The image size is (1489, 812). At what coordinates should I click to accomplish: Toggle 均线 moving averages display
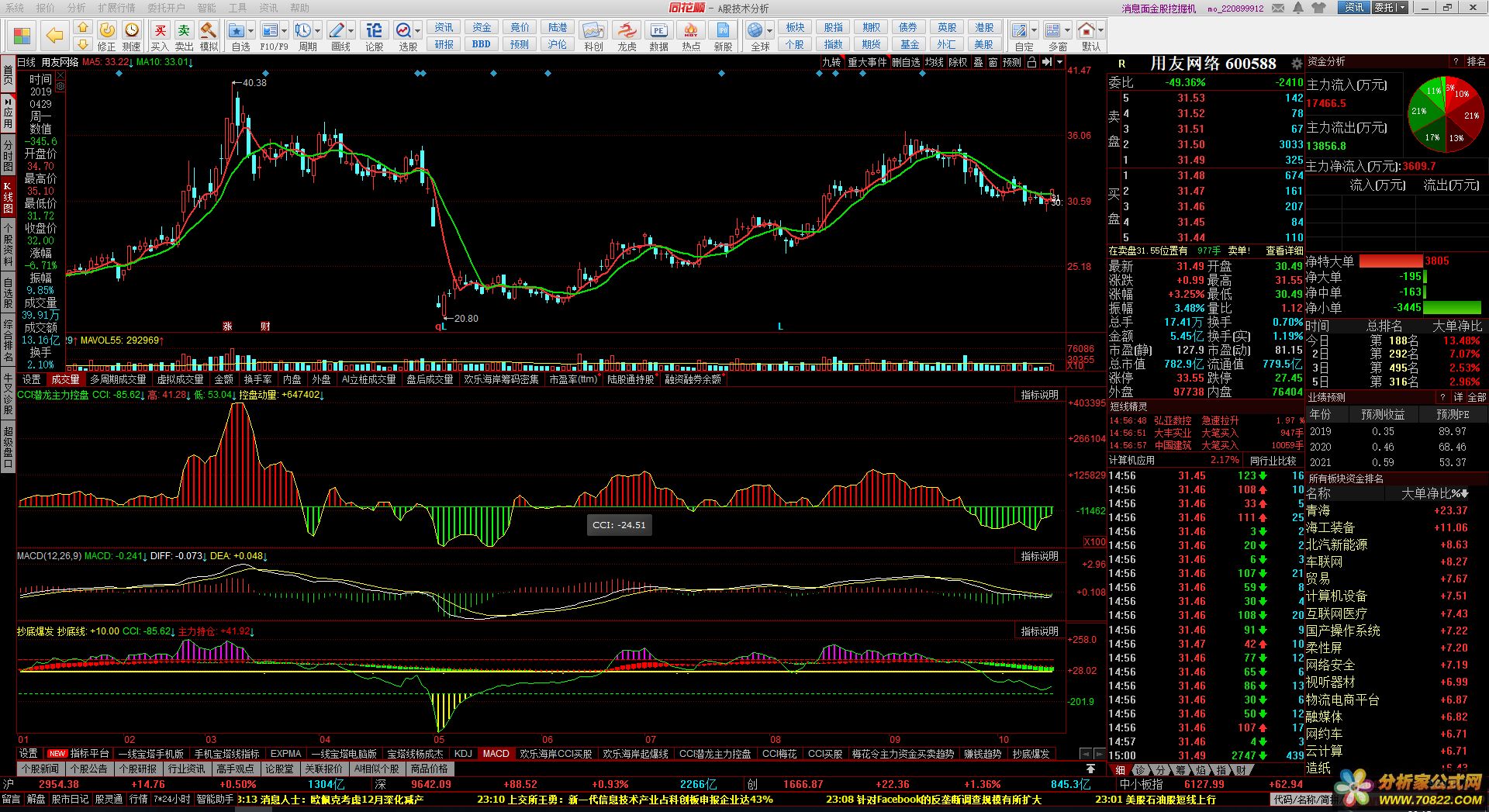click(x=935, y=62)
